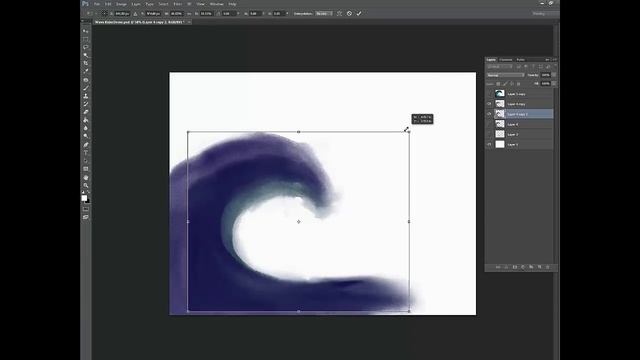Select the Blur tool
640x360 pixels.
coord(86,129)
